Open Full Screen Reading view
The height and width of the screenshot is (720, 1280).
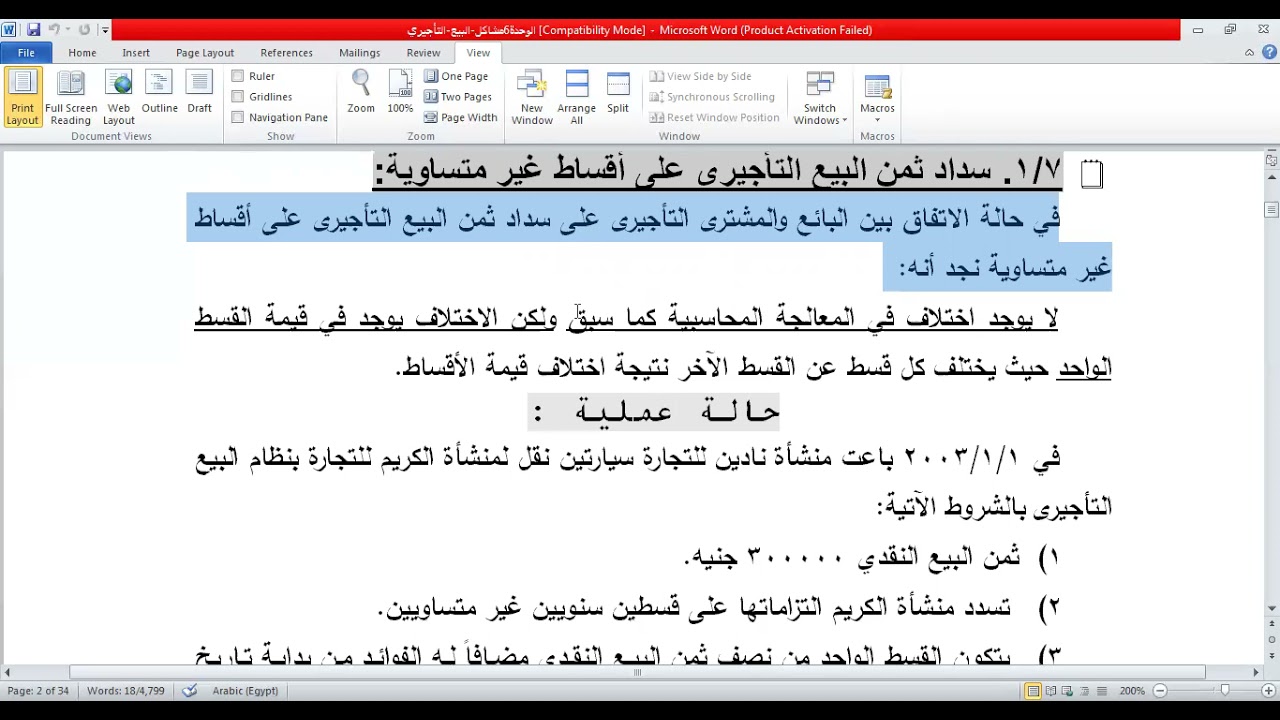tap(71, 98)
